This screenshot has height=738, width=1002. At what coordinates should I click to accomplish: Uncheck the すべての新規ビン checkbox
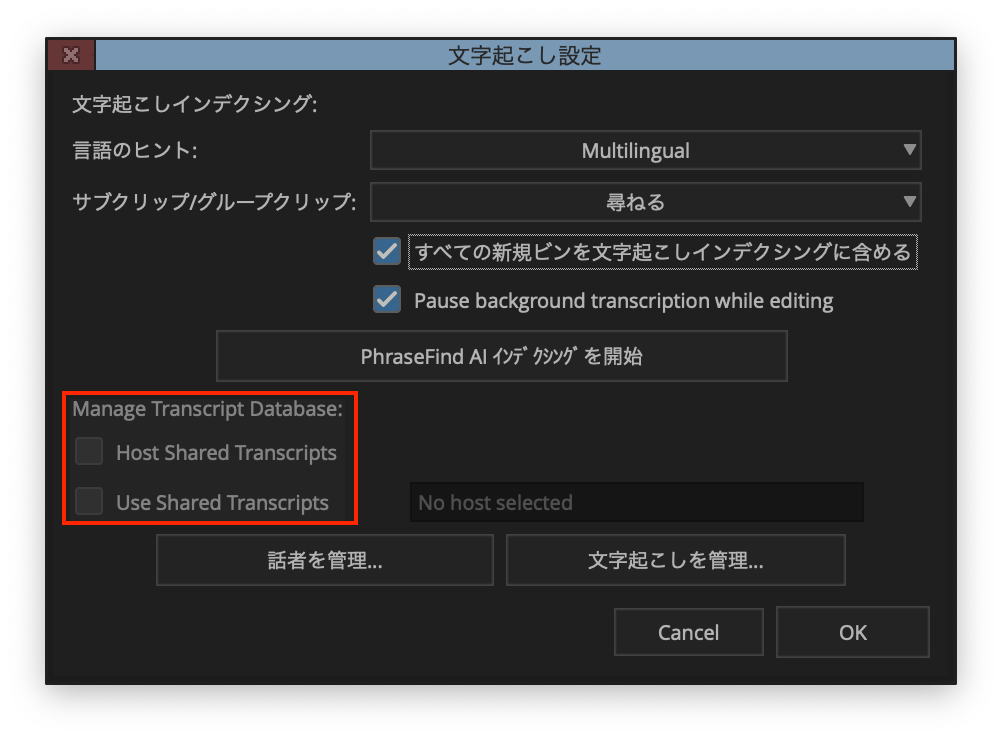coord(387,252)
